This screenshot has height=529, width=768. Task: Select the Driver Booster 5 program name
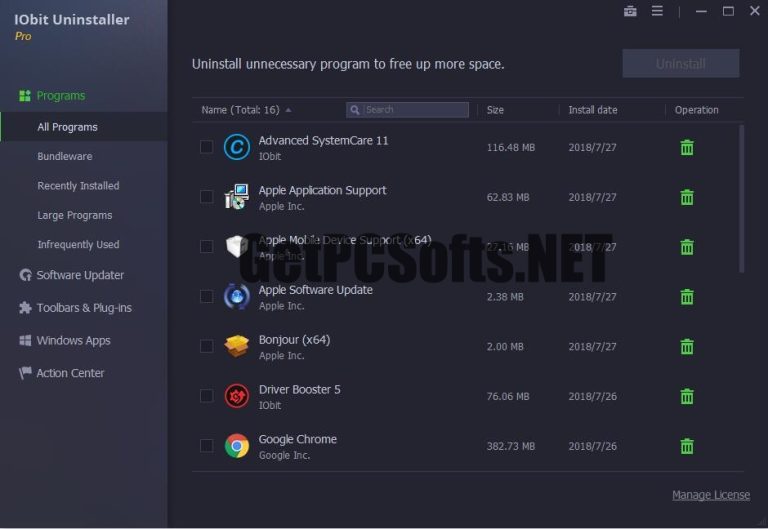[300, 389]
